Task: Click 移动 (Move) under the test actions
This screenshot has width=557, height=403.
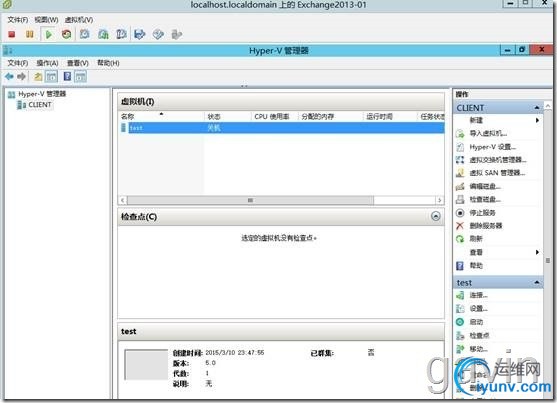Action: (x=478, y=349)
